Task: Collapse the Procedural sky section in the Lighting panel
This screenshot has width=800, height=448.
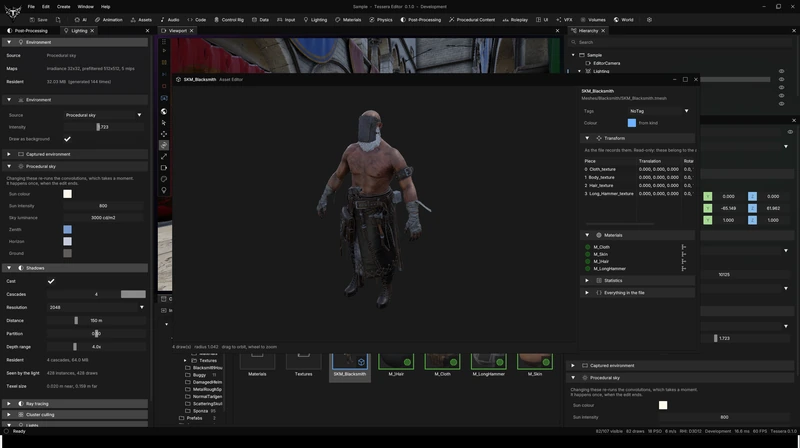Action: pyautogui.click(x=9, y=166)
